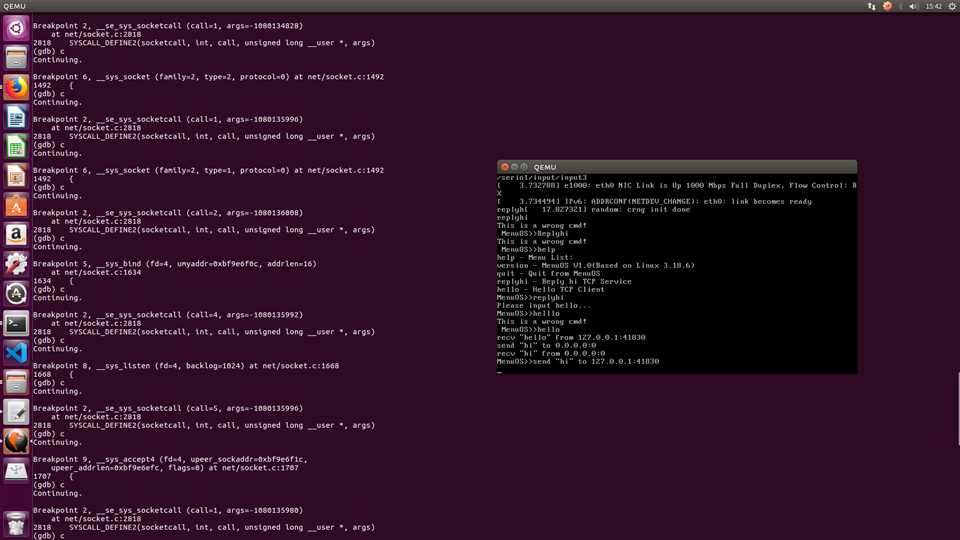Click 'recv "hello" from 127.0.0.1:41830' in QEMU
This screenshot has width=960, height=540.
tap(571, 337)
